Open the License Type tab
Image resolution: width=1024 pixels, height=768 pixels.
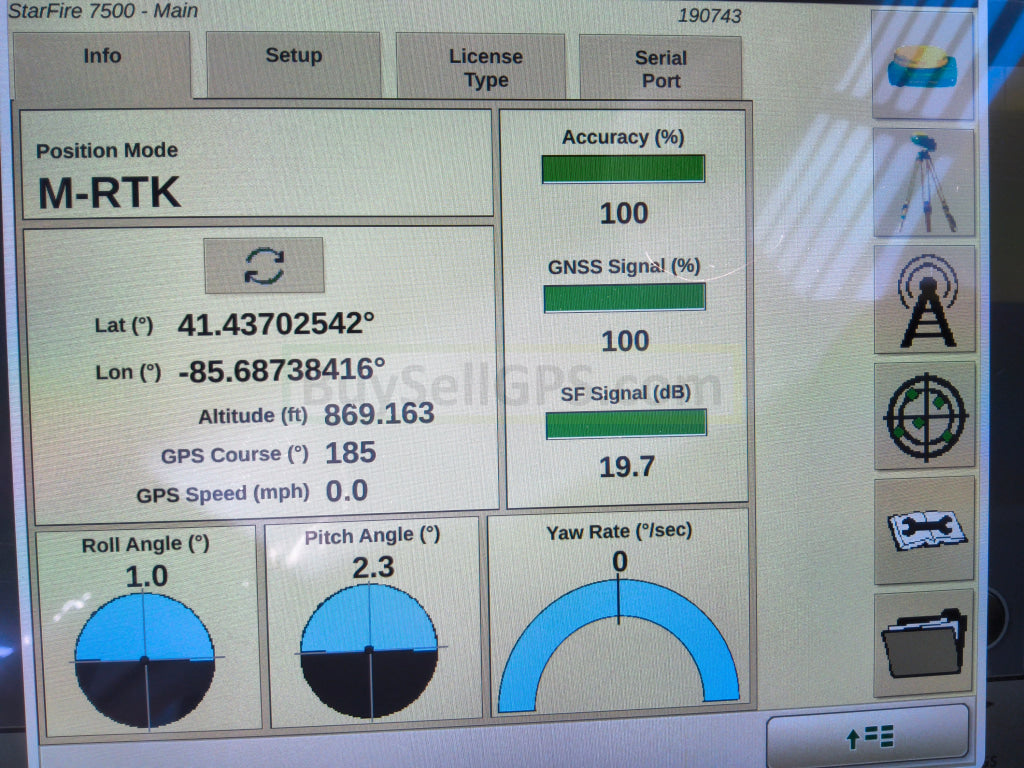[x=486, y=68]
